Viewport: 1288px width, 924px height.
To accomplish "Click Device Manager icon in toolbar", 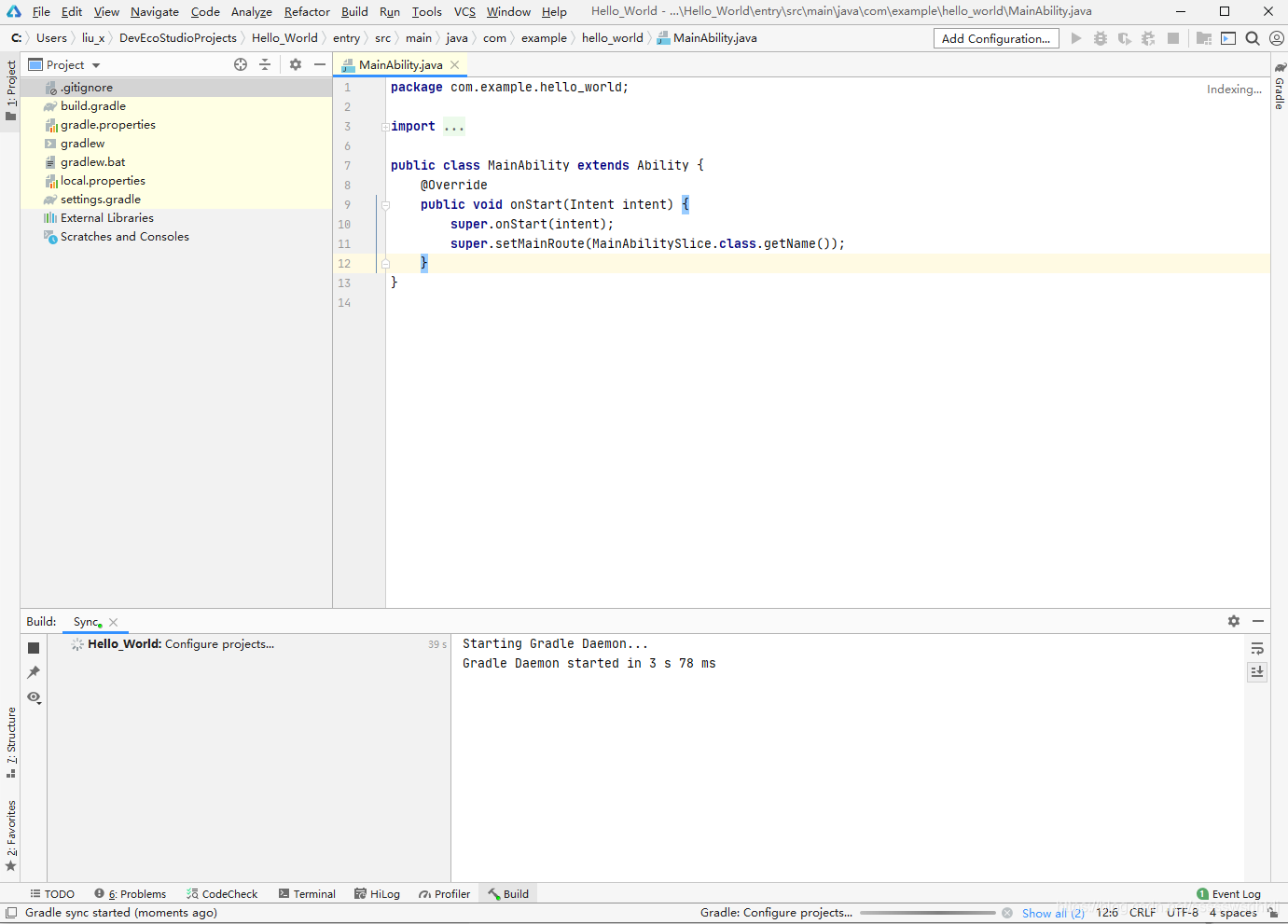I will tap(1228, 38).
